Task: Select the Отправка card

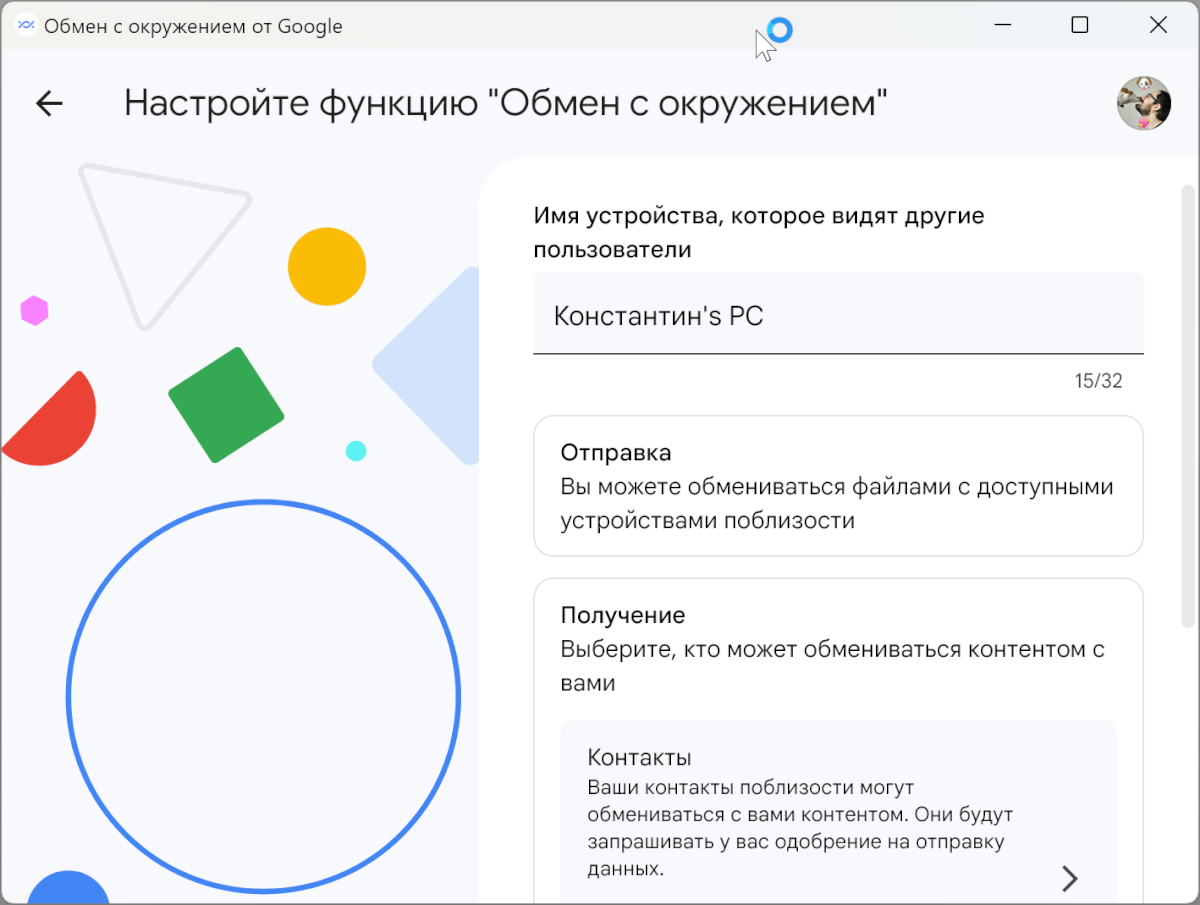Action: [x=838, y=486]
